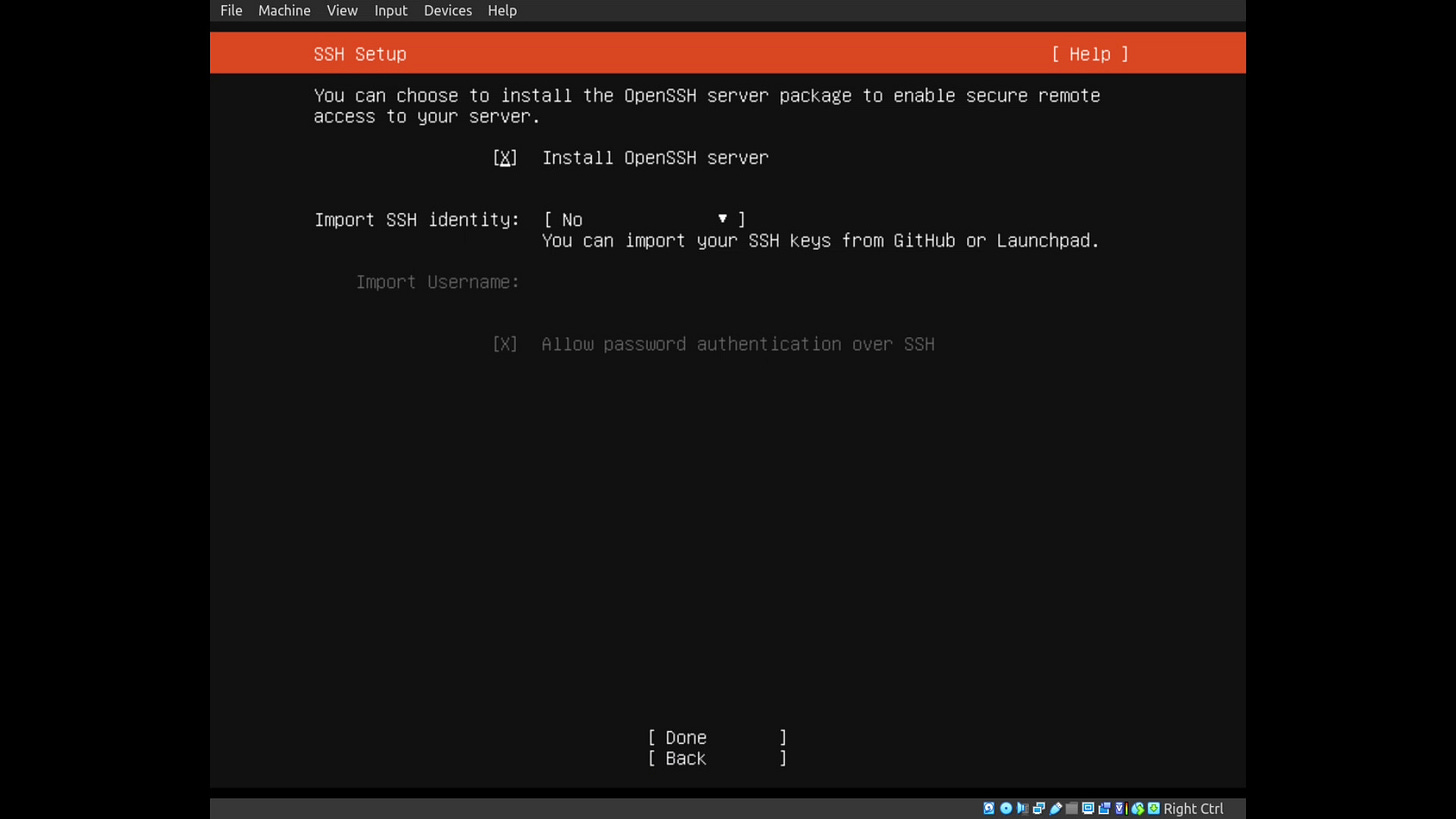The height and width of the screenshot is (819, 1456).
Task: Toggle Allow password authentication over SSH
Action: (504, 344)
